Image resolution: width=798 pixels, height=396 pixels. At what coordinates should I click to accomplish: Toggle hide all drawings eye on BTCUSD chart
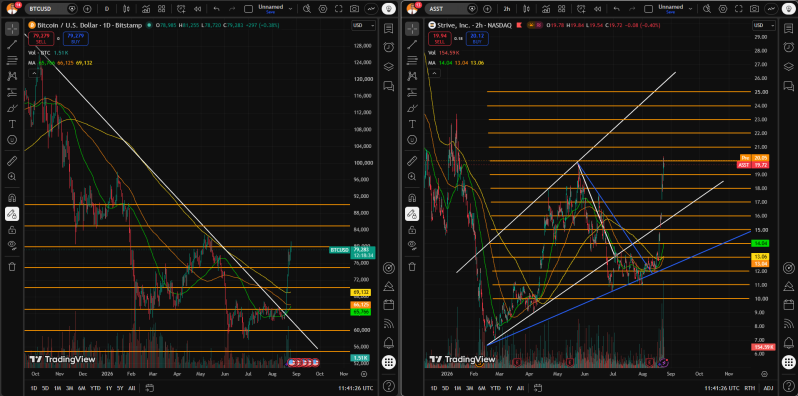[12, 245]
